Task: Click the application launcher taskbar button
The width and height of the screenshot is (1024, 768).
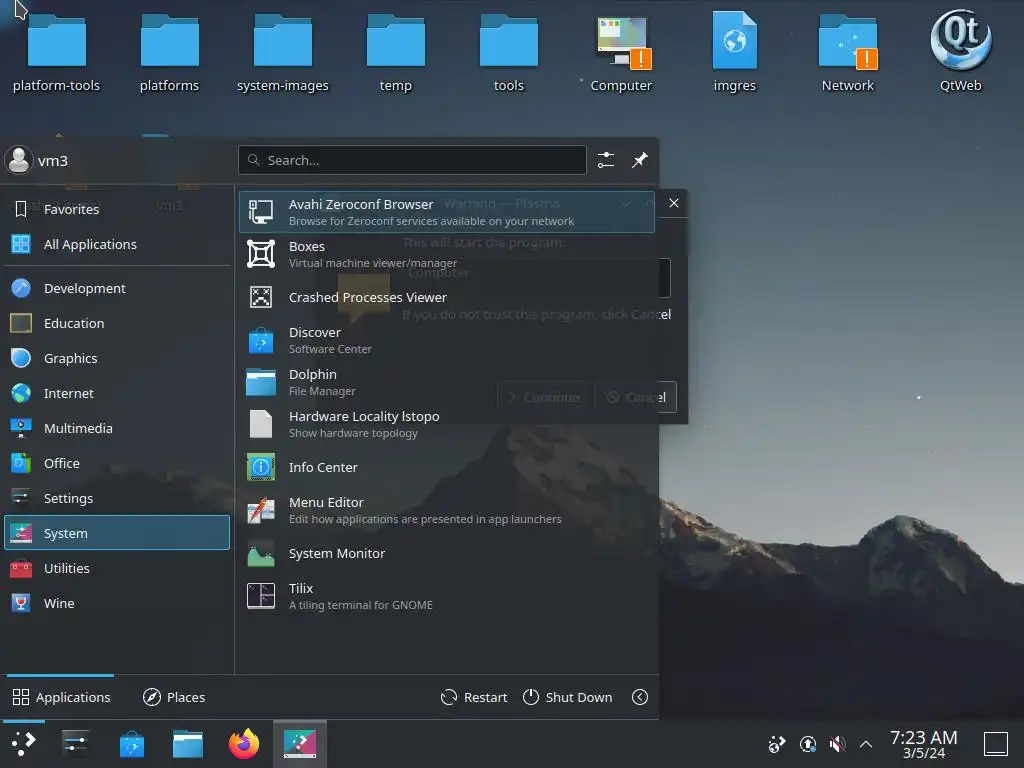Action: click(24, 744)
